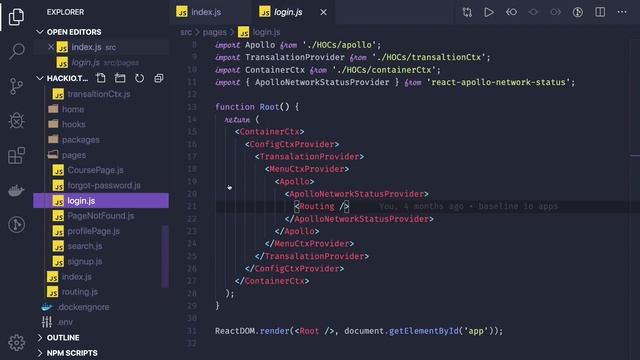The width and height of the screenshot is (640, 360).
Task: Click the explorer panel scrollbar thumb
Action: coord(165,256)
